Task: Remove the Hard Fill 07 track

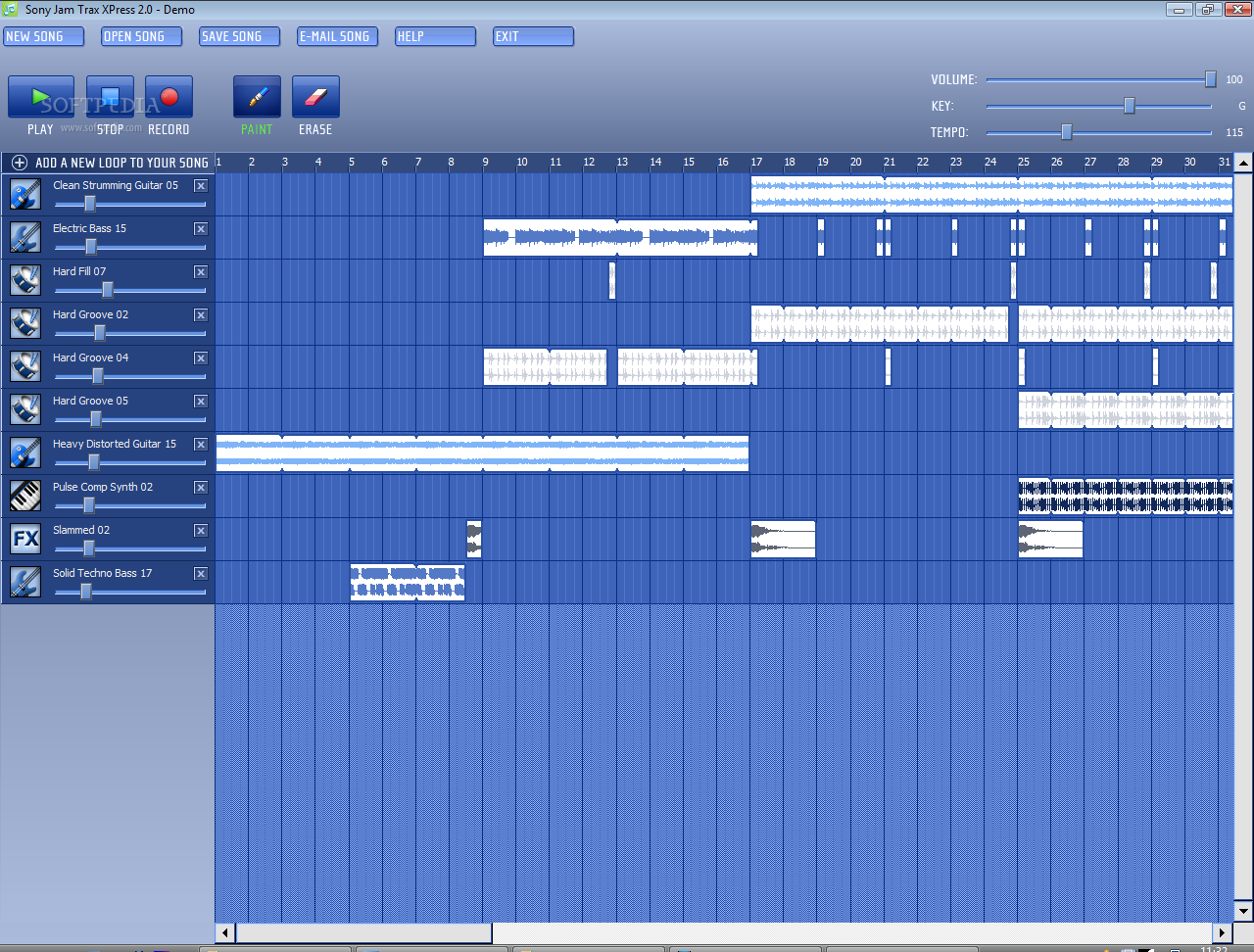Action: (201, 271)
